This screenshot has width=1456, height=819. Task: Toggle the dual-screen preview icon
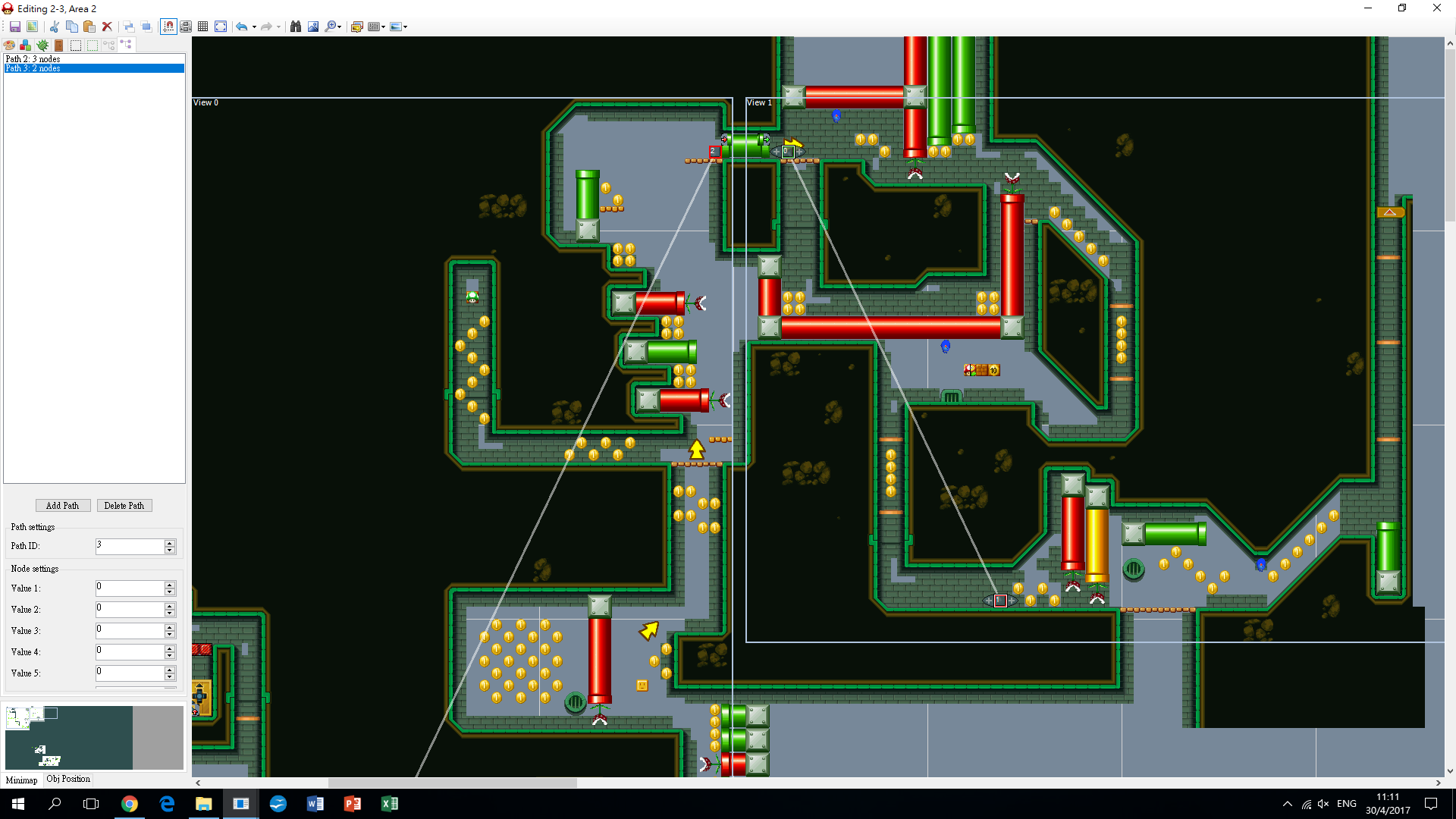[x=186, y=27]
